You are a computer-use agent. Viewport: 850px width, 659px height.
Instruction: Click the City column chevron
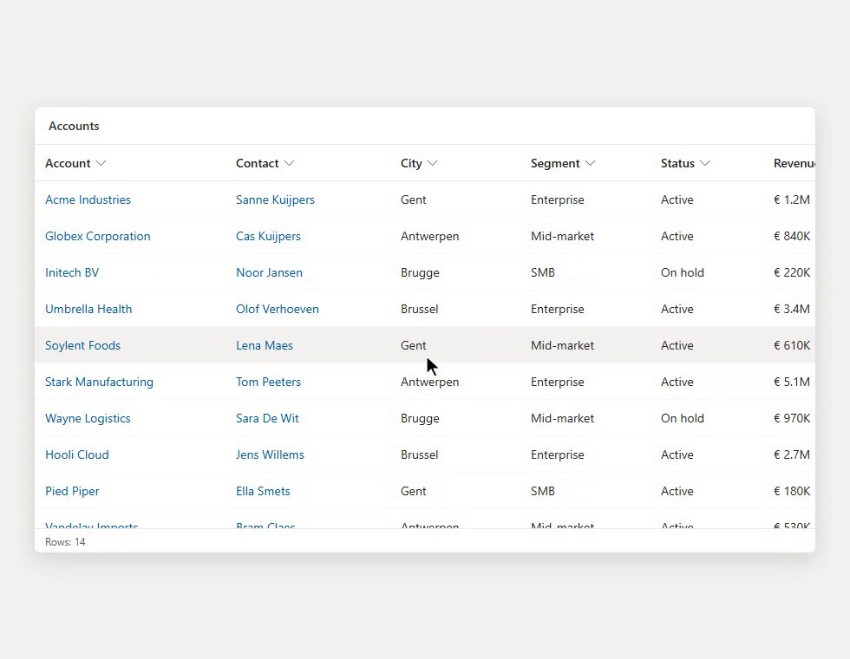click(x=432, y=163)
